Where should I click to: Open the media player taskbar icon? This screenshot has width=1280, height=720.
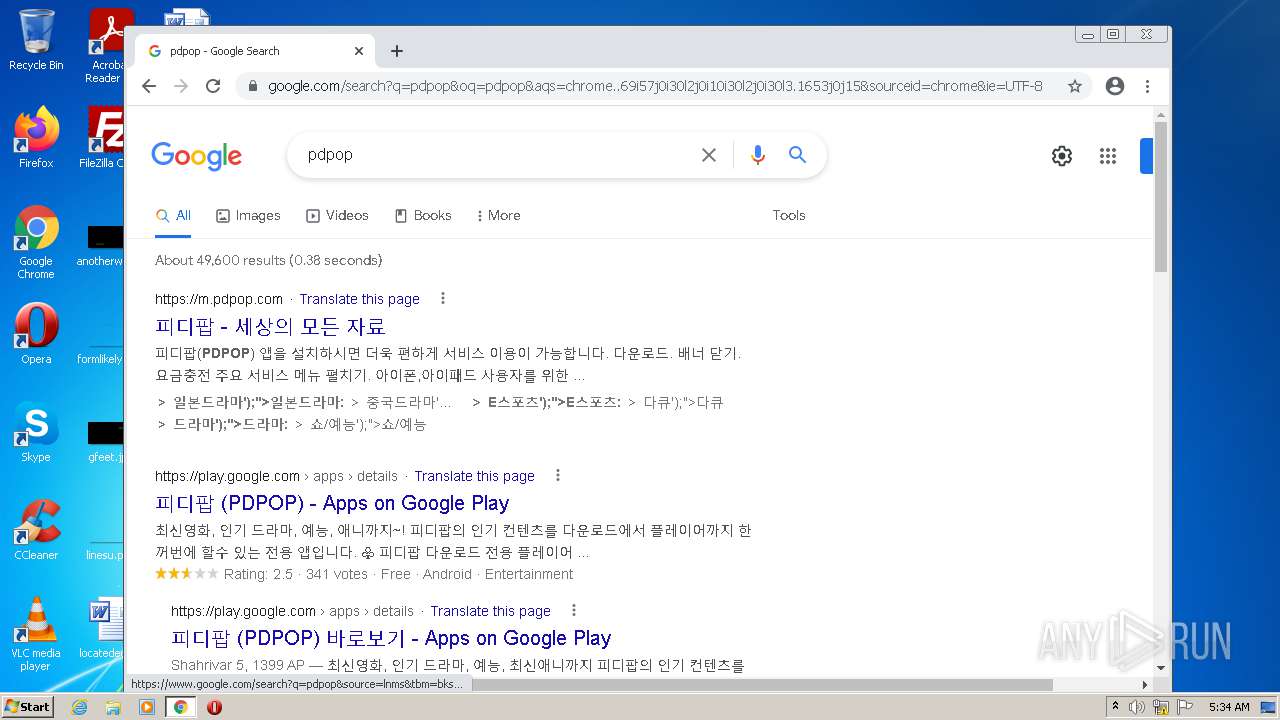(x=147, y=707)
